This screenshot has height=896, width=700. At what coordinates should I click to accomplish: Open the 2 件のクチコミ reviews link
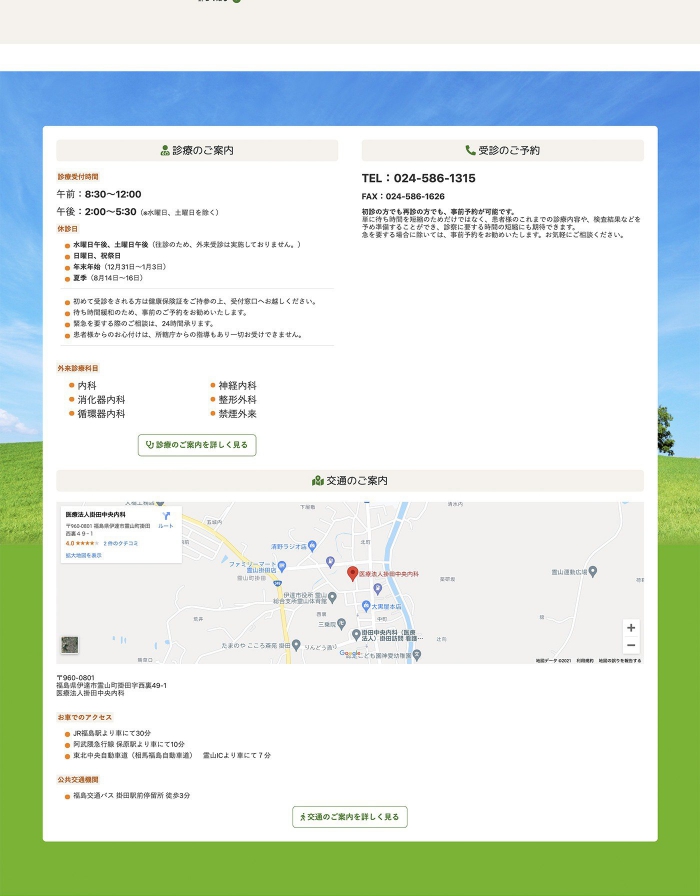pos(121,543)
